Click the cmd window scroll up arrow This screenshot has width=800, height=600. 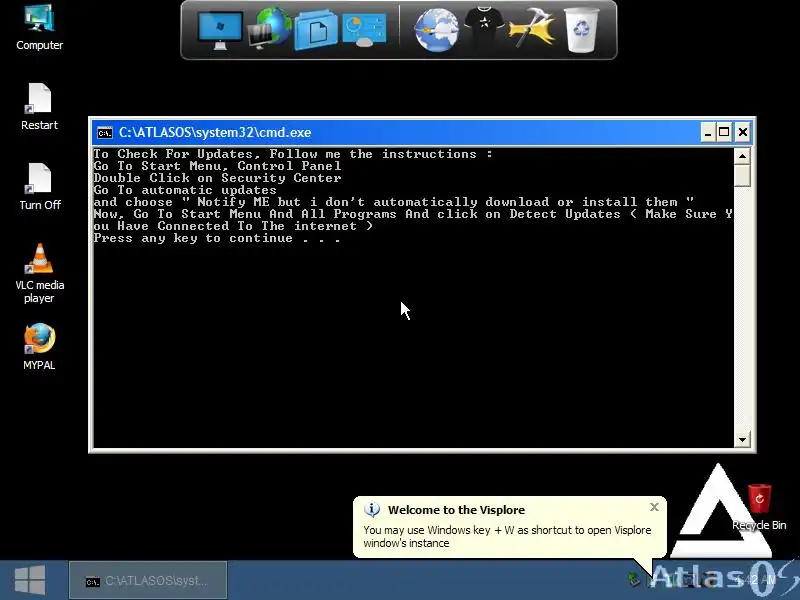pyautogui.click(x=742, y=156)
